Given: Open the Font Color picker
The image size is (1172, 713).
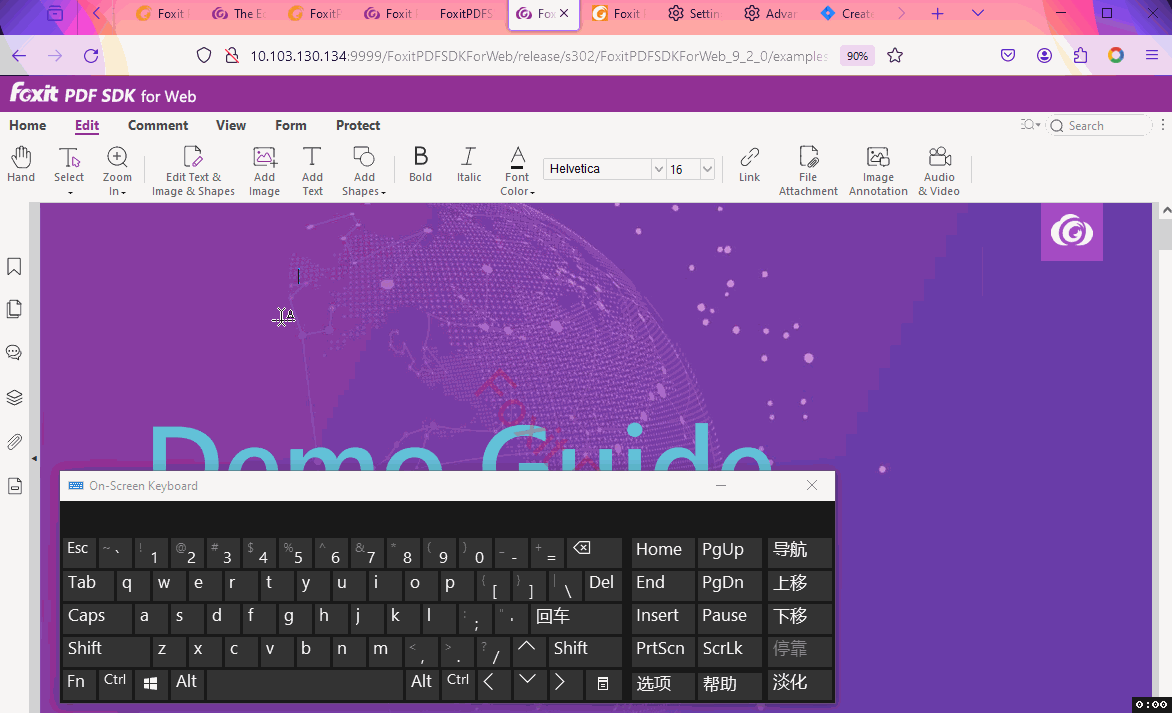Looking at the screenshot, I should (517, 170).
